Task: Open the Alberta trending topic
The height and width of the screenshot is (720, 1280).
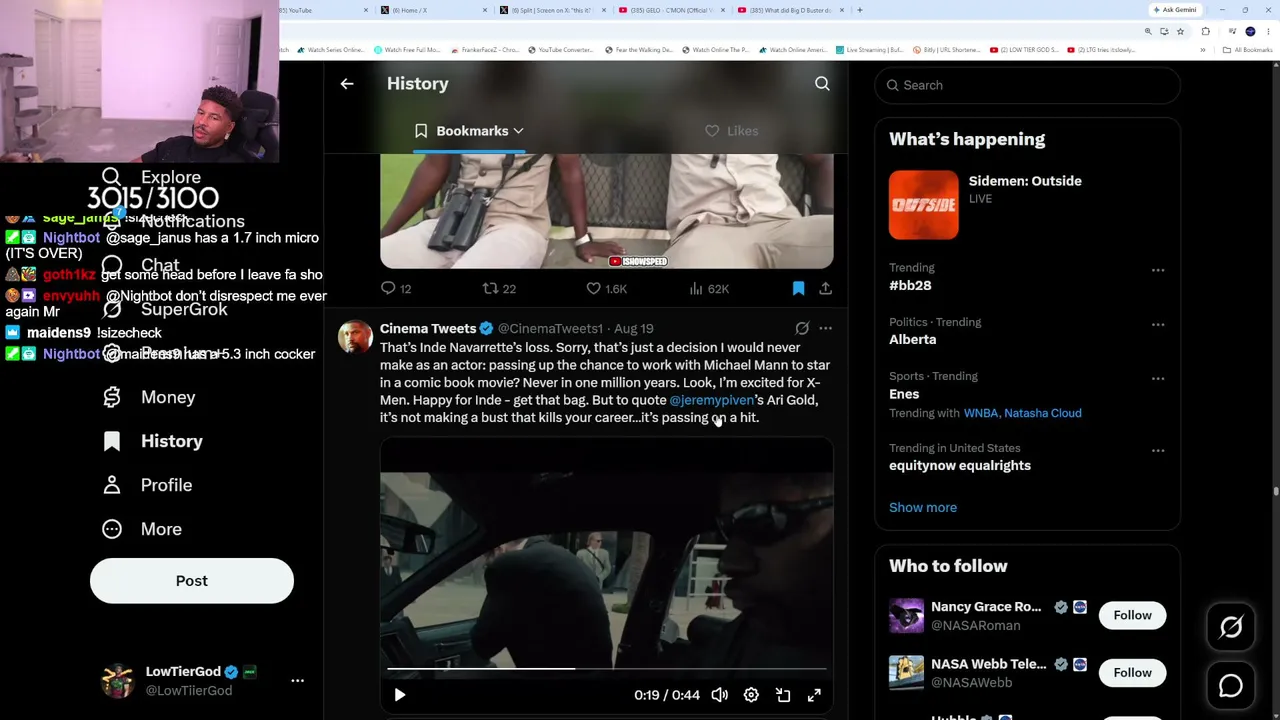Action: pyautogui.click(x=913, y=339)
